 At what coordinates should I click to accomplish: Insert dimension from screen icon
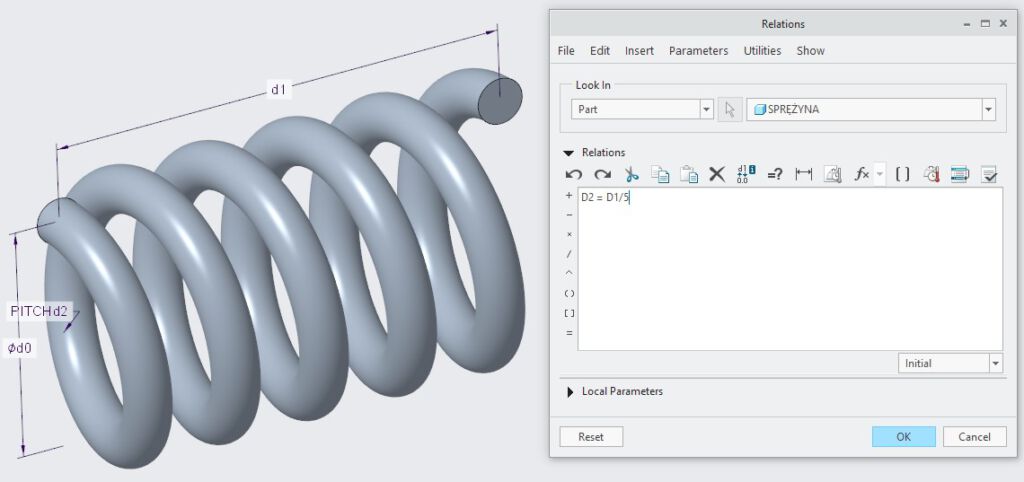click(x=803, y=174)
